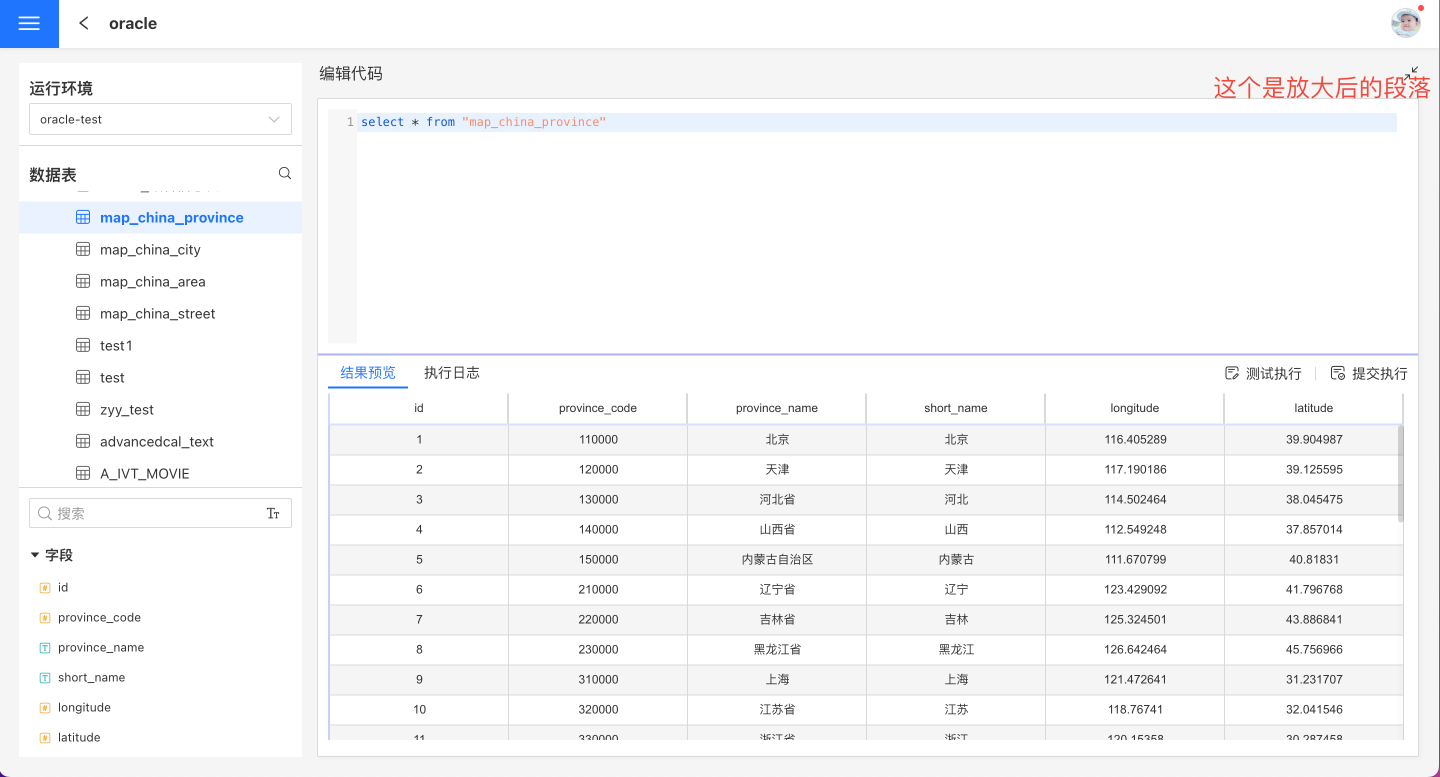
Task: Switch to the 执行日志 tab
Action: [x=451, y=373]
